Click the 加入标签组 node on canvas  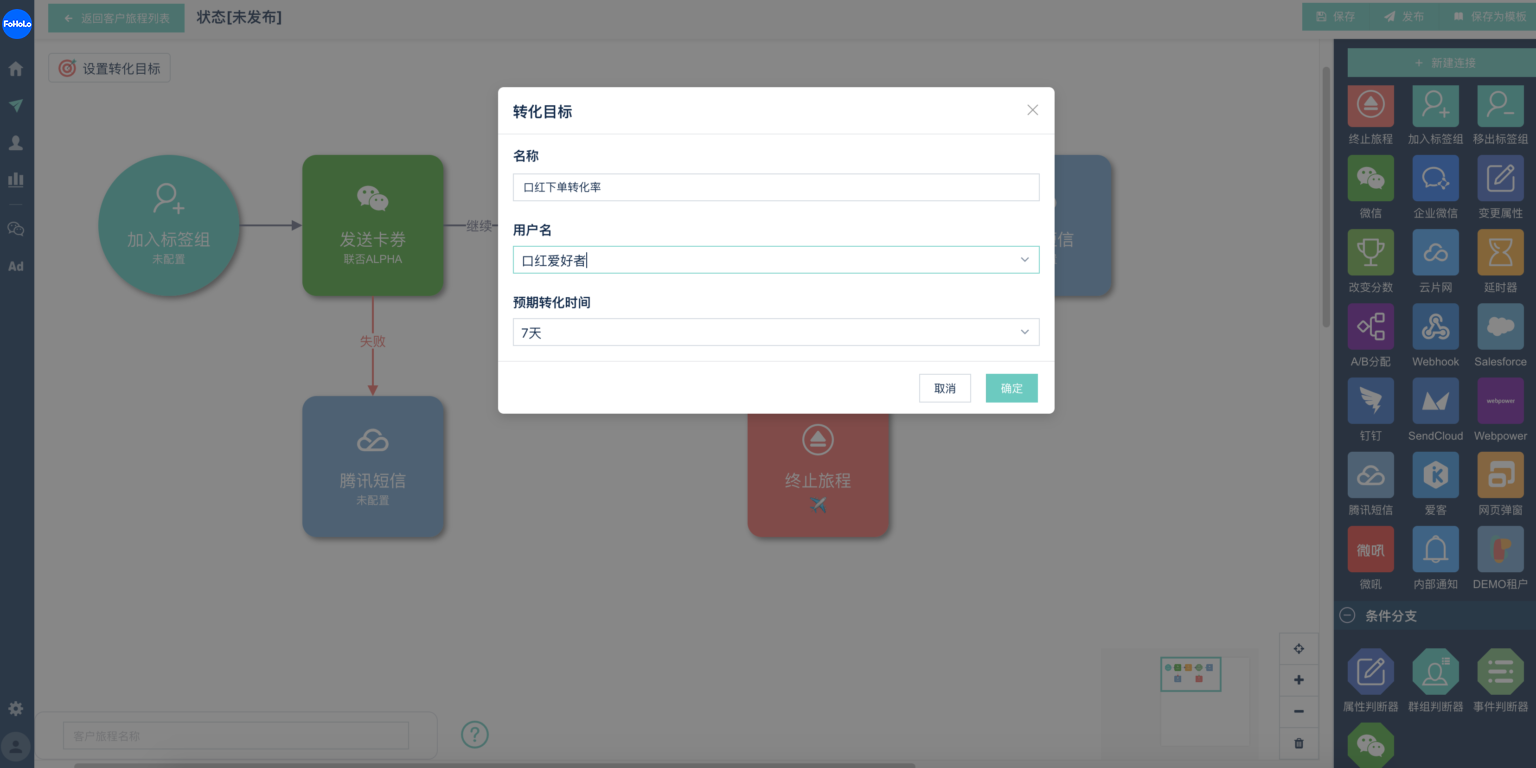tap(168, 225)
